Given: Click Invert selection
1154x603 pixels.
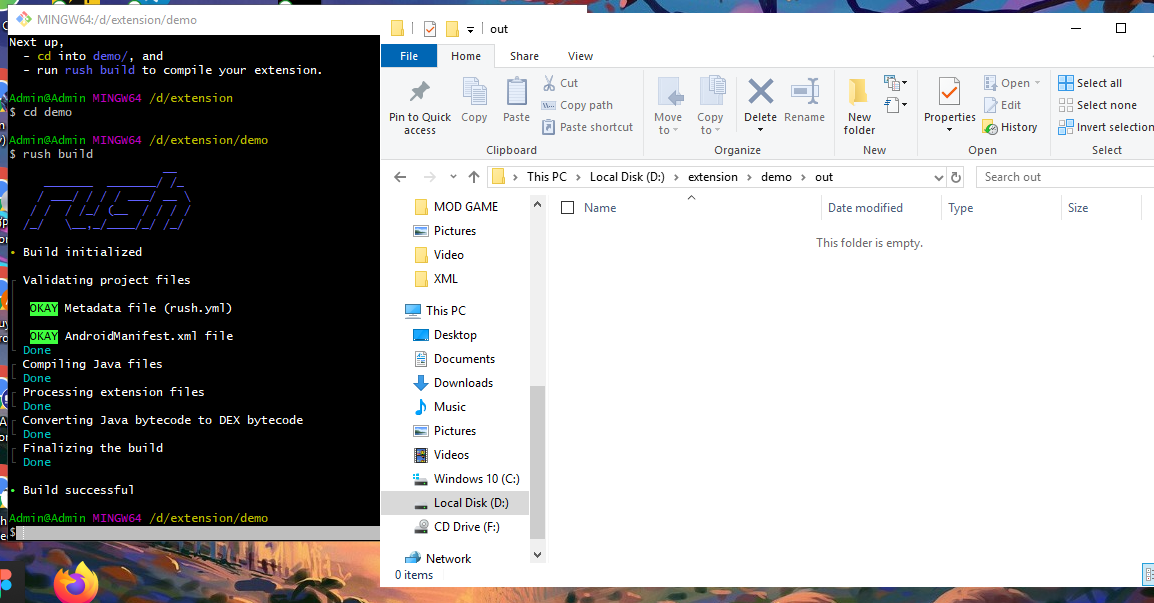Looking at the screenshot, I should tap(1105, 127).
